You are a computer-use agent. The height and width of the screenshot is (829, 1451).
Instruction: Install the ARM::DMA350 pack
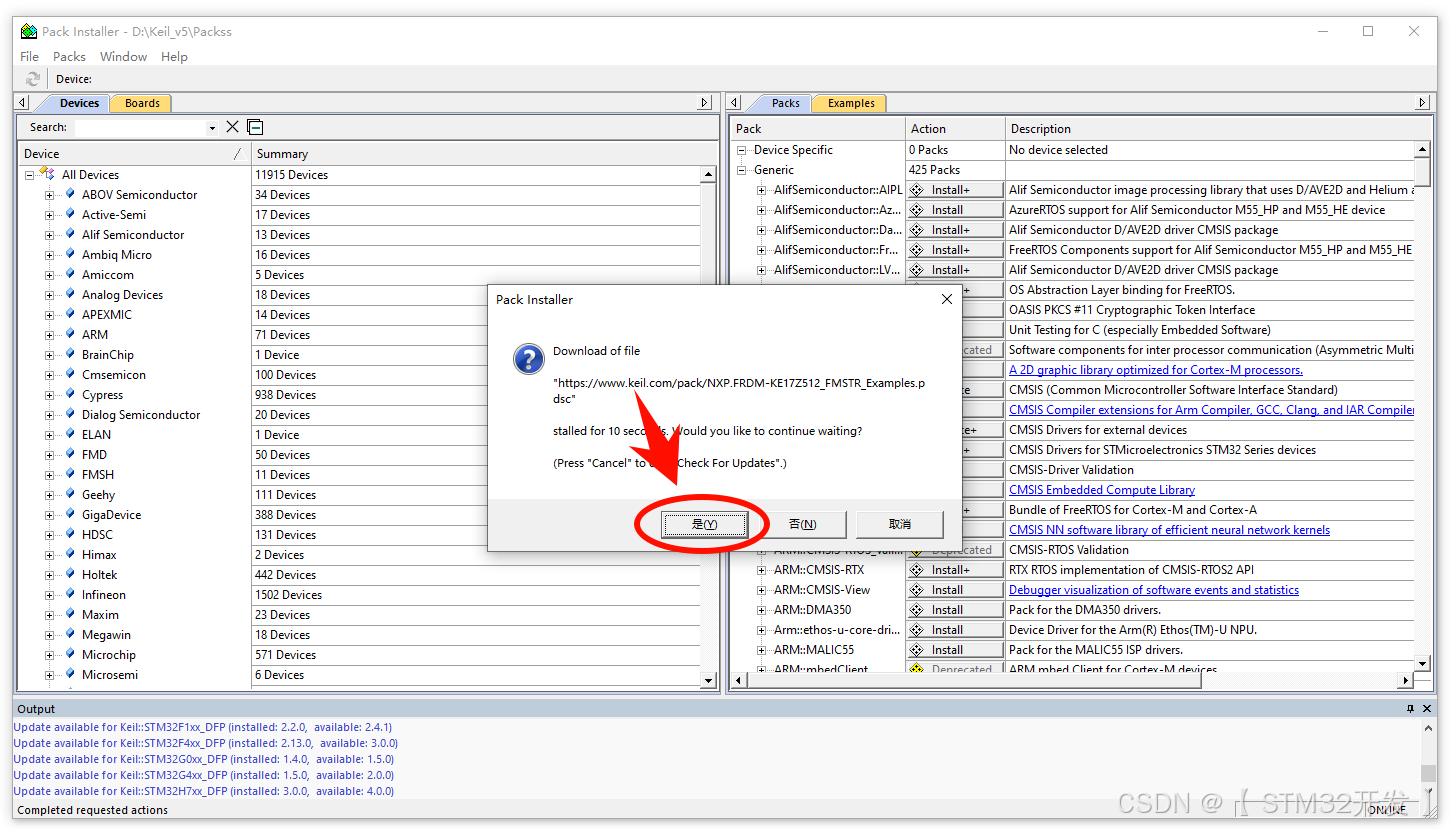(955, 610)
